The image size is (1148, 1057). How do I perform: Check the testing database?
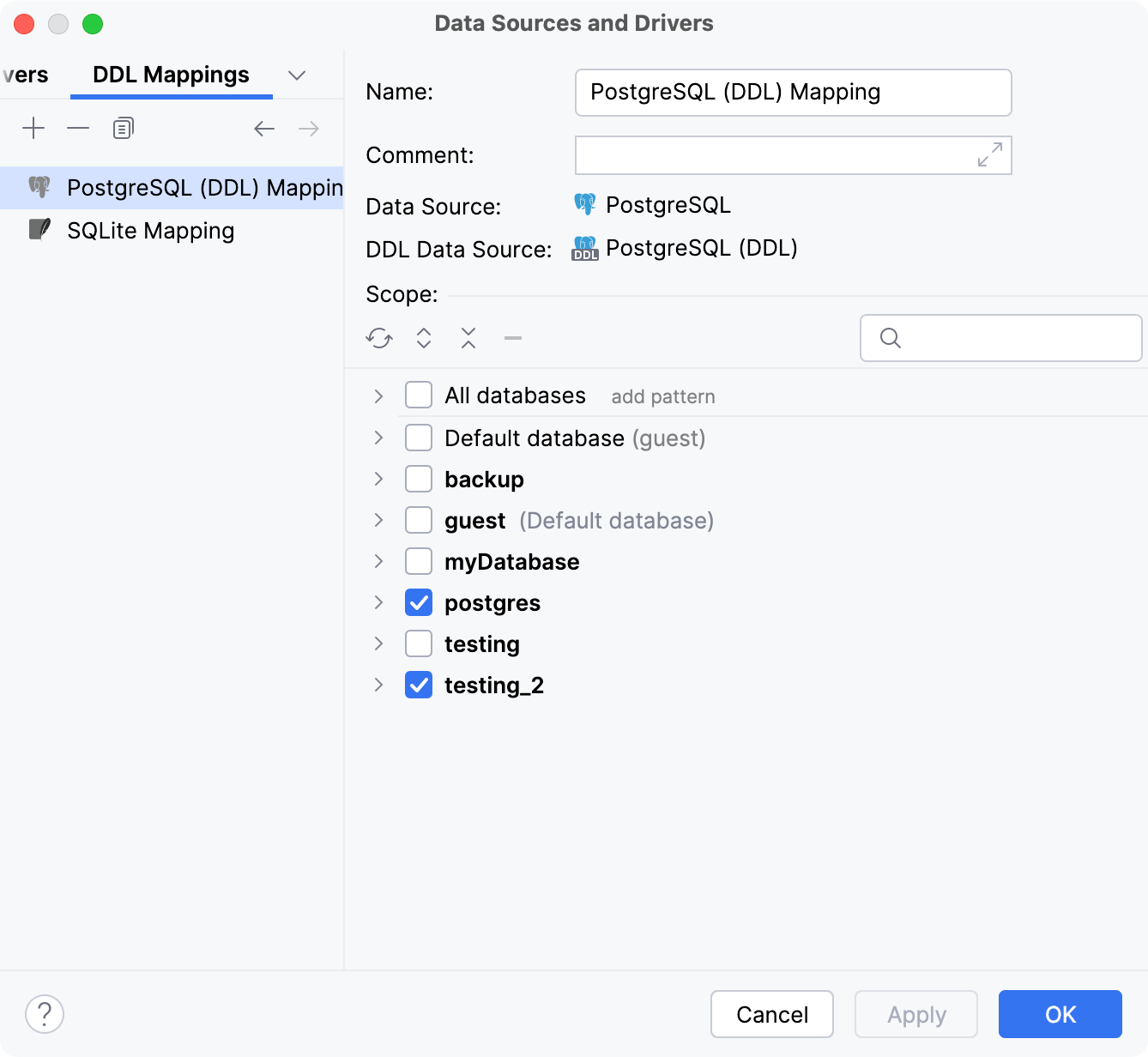(x=418, y=643)
